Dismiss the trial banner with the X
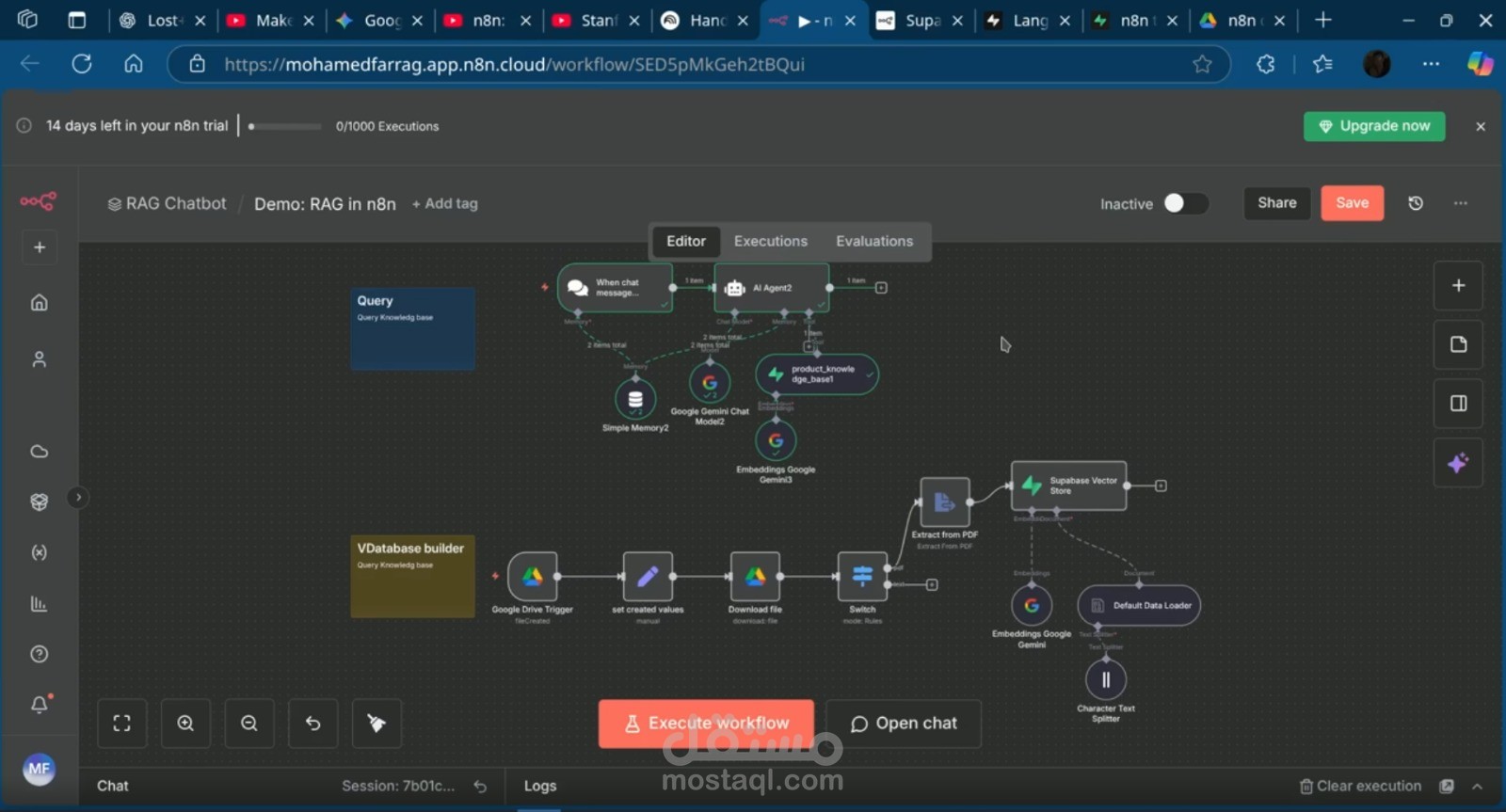This screenshot has height=812, width=1506. (x=1481, y=126)
